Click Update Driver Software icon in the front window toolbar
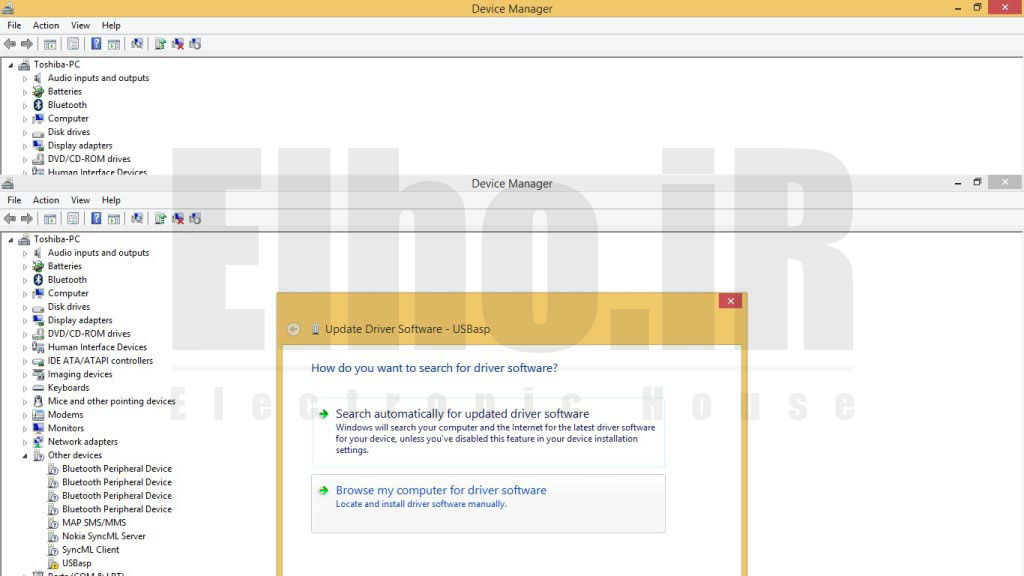Image resolution: width=1024 pixels, height=576 pixels. (160, 219)
